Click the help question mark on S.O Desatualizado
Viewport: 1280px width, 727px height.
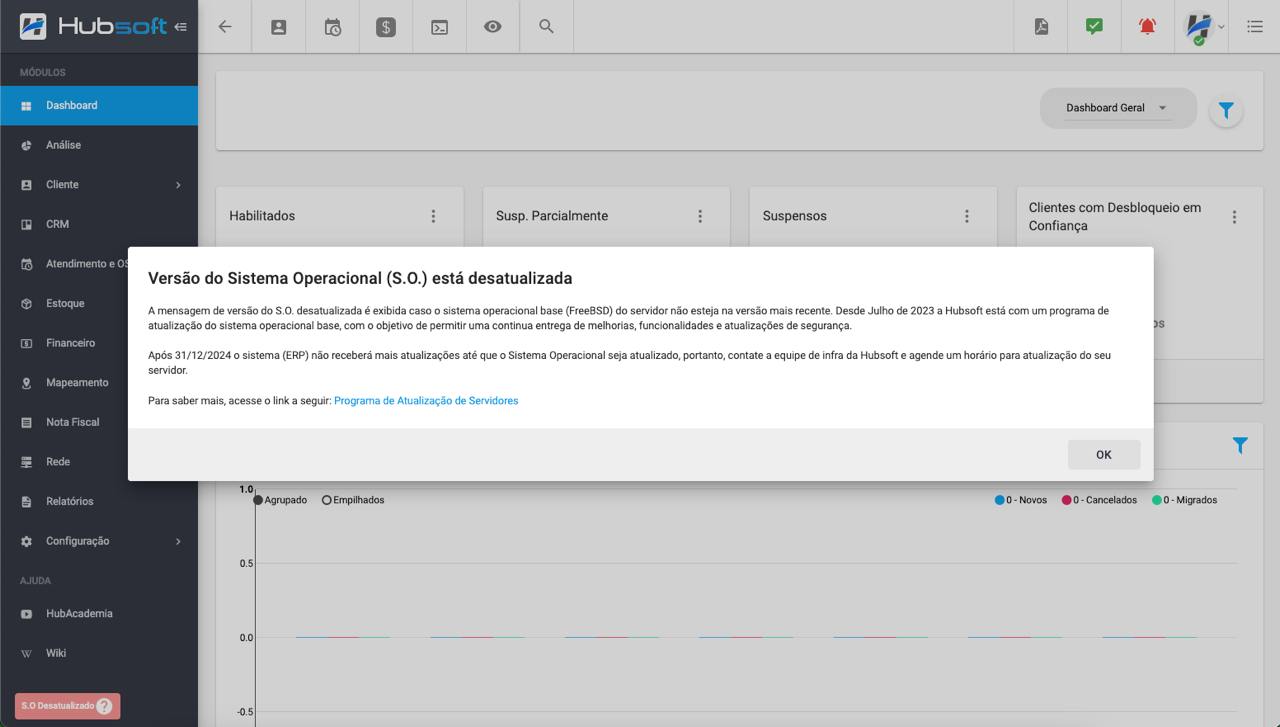104,706
